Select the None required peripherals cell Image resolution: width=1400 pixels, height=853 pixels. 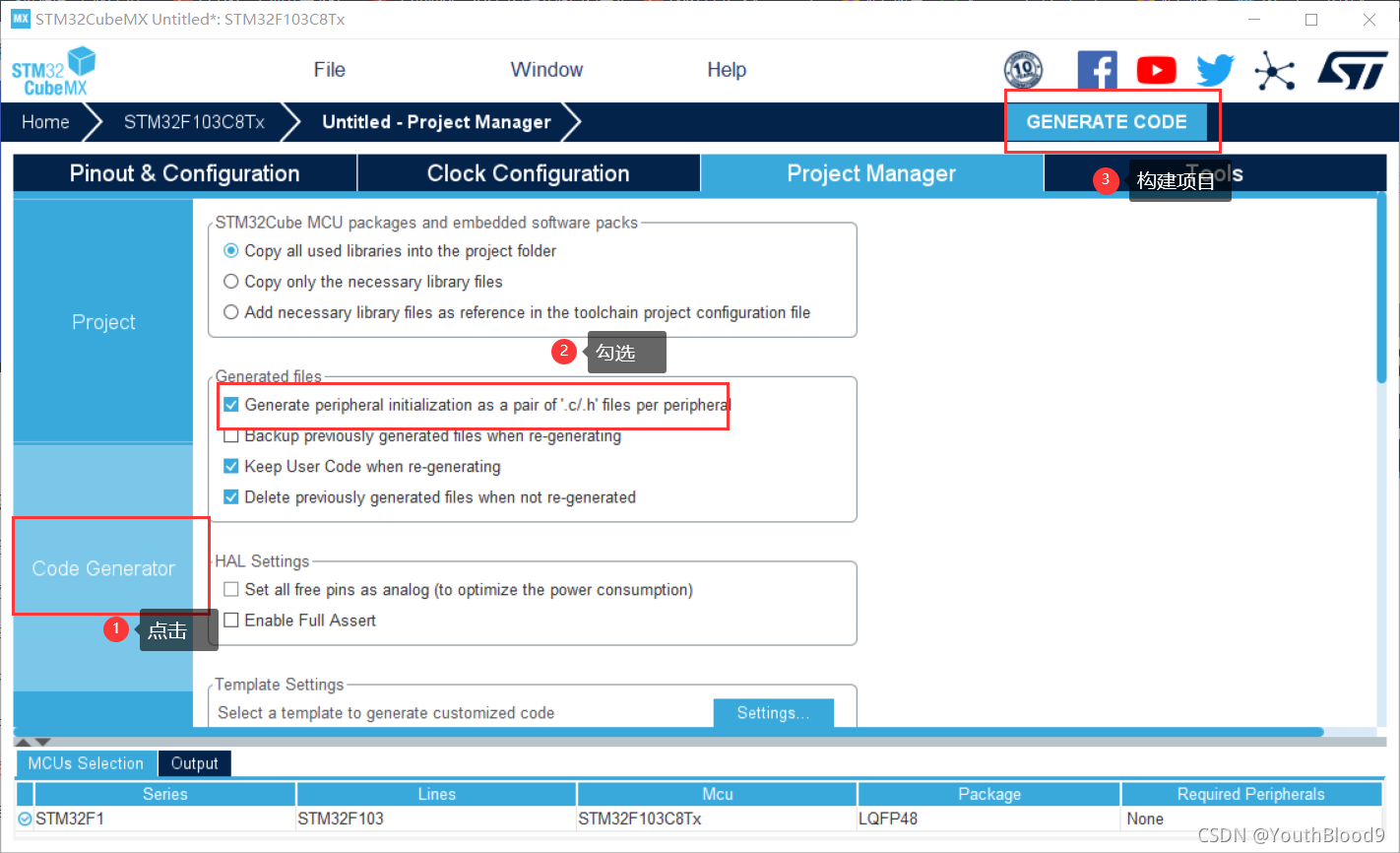coord(1251,819)
